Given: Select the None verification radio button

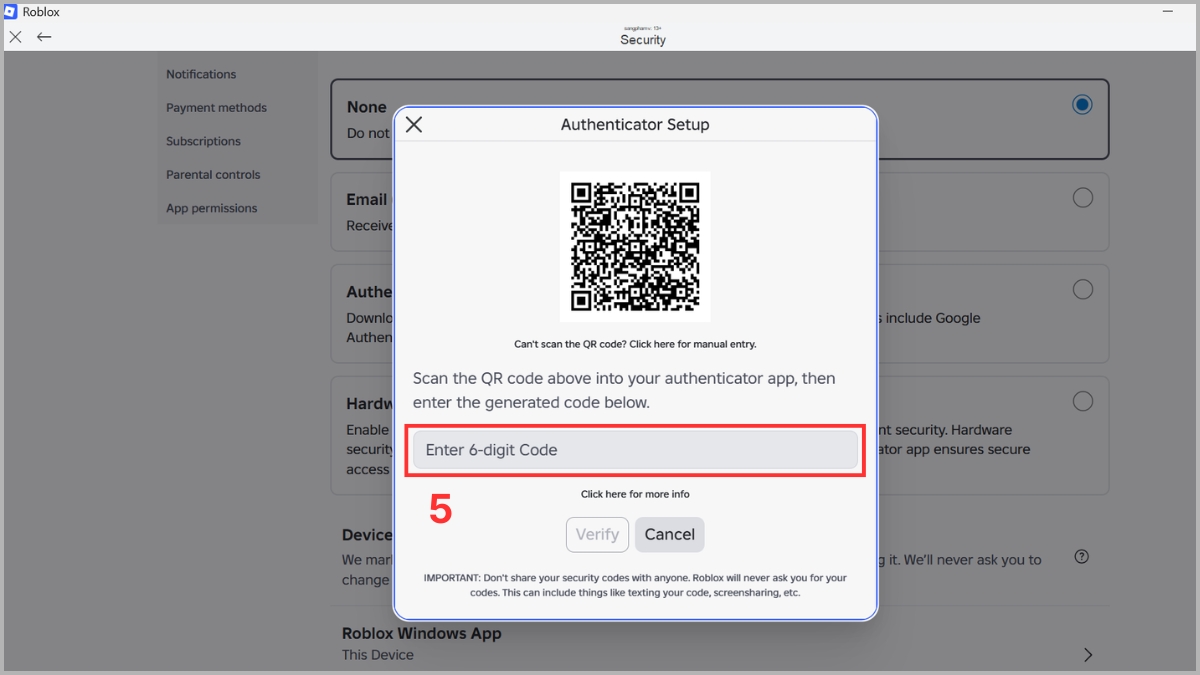Looking at the screenshot, I should (1082, 104).
